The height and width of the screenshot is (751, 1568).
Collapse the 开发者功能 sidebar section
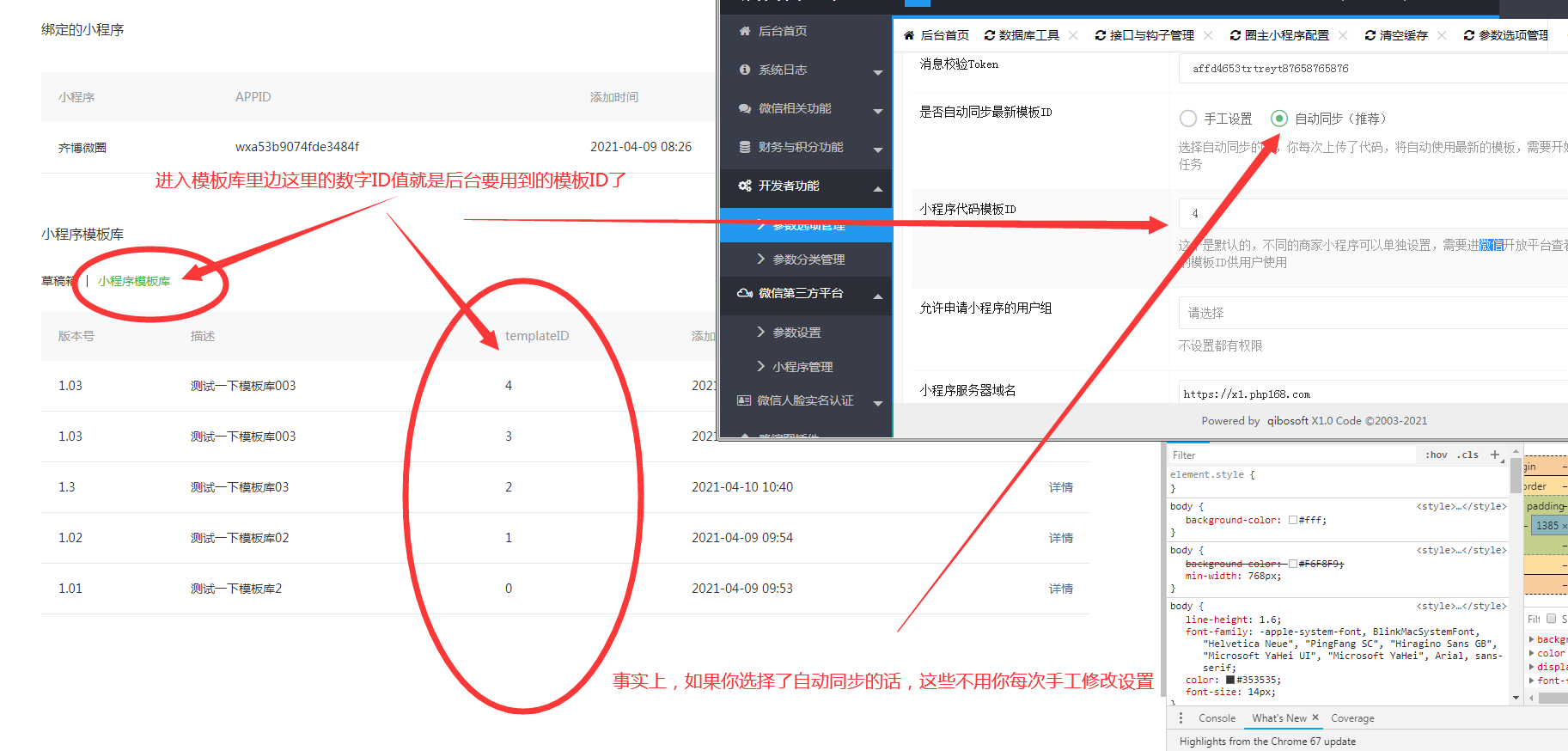tap(877, 188)
